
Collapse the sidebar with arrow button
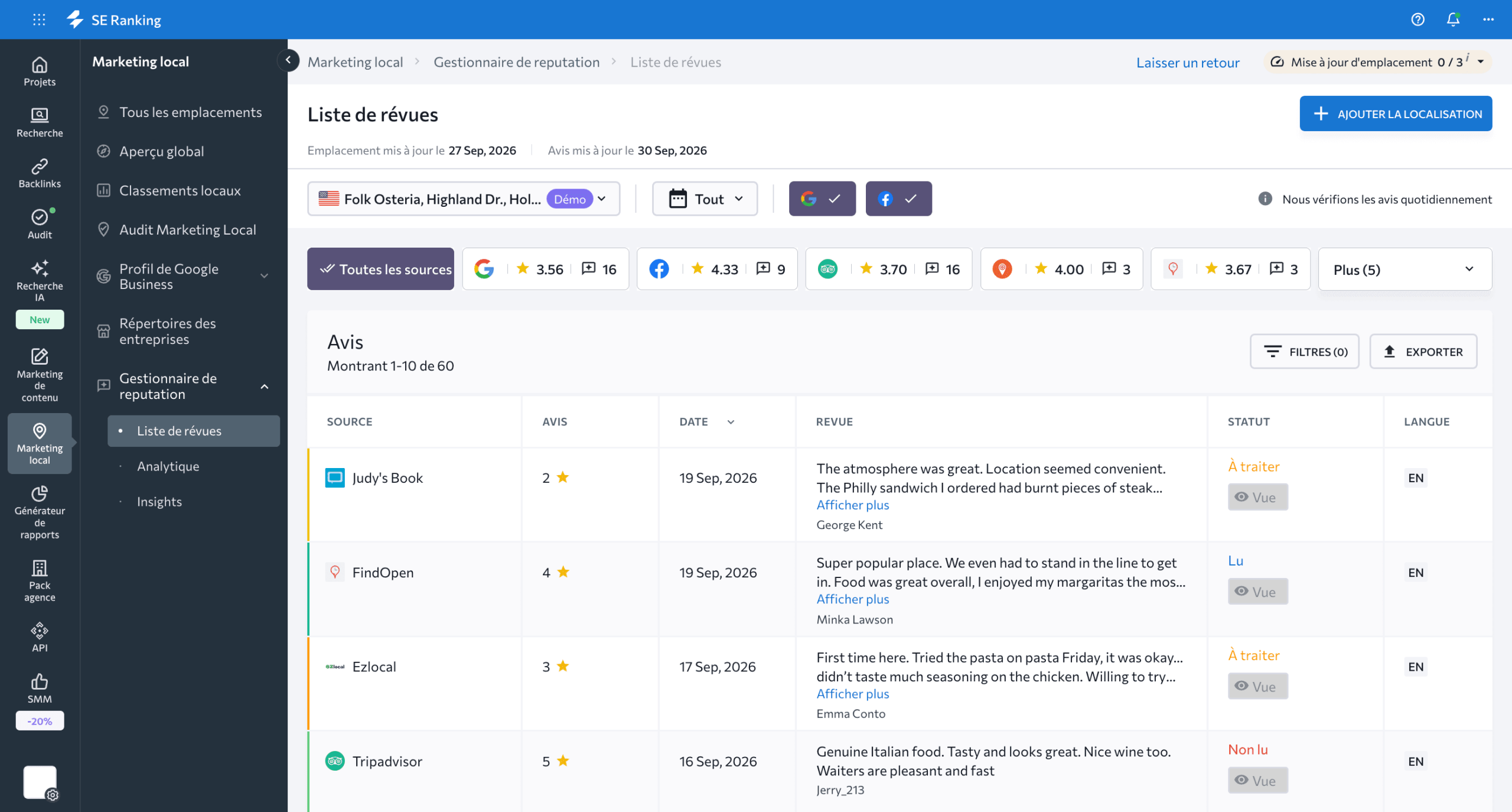[x=288, y=60]
